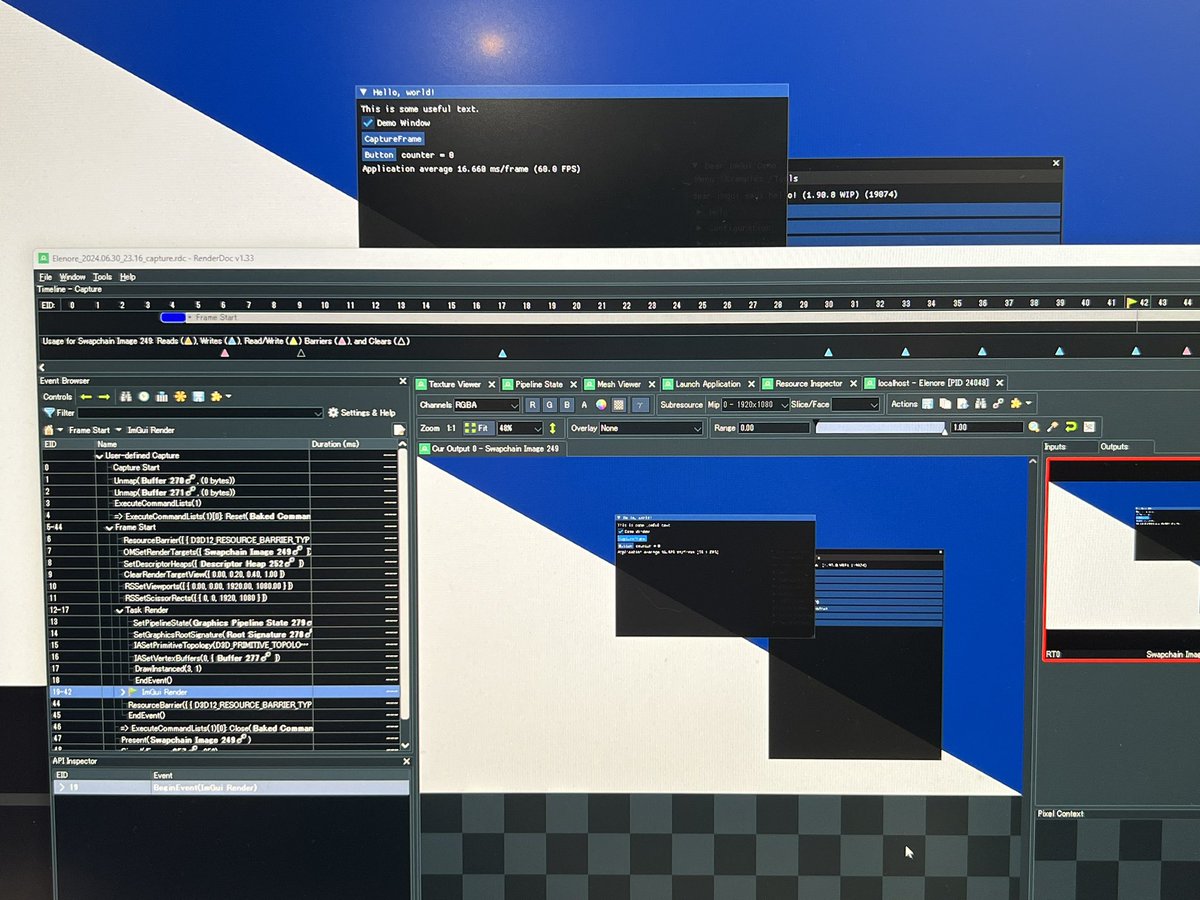Open the zoom percentage 48% dropdown
Screen dimensions: 1200x900
click(520, 428)
